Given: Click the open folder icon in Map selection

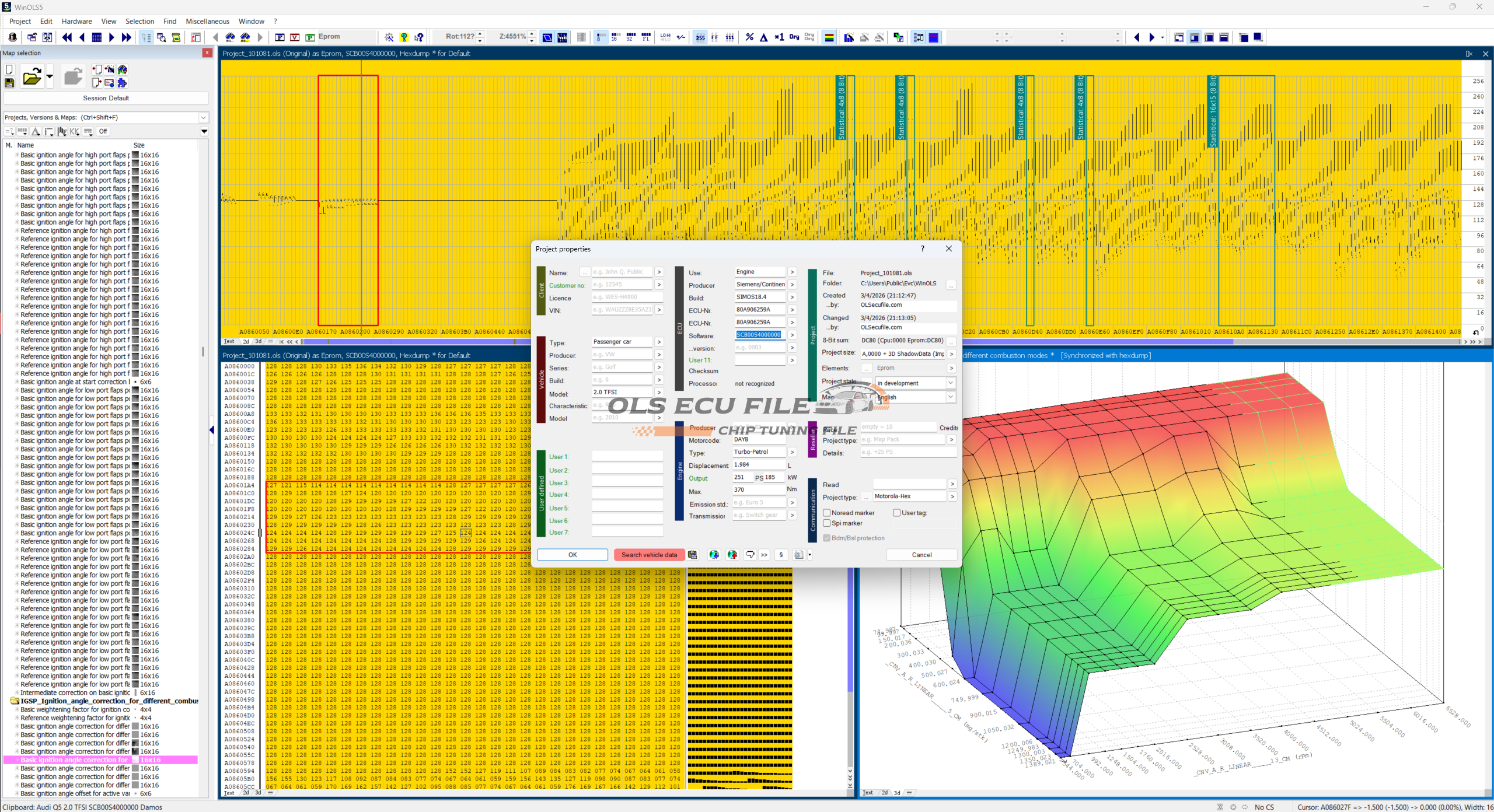Looking at the screenshot, I should (32, 76).
